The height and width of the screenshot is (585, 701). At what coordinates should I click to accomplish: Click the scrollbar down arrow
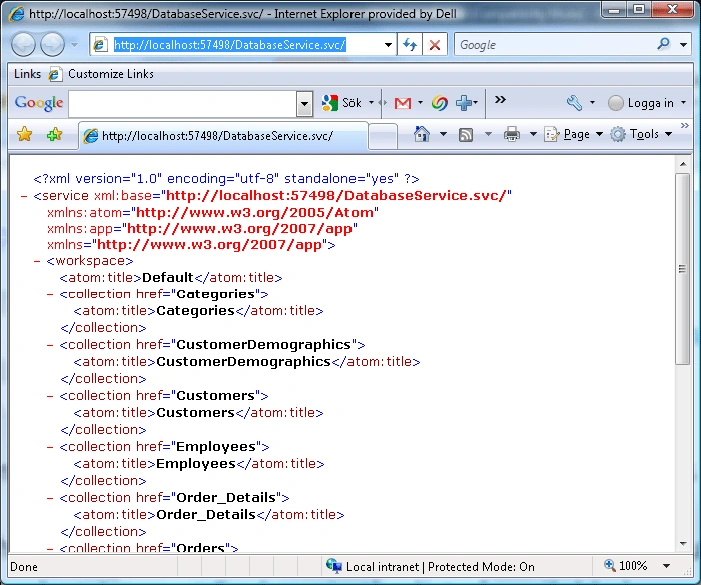pos(683,543)
